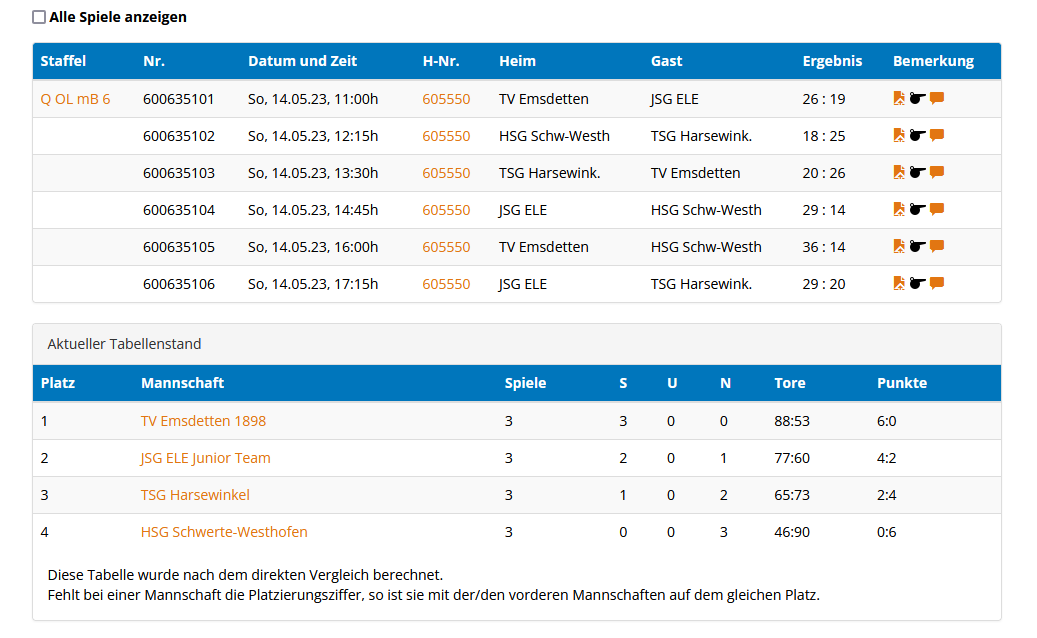Viewport: 1037px width, 638px height.
Task: Open PDF report for game 600635101
Action: pyautogui.click(x=899, y=98)
